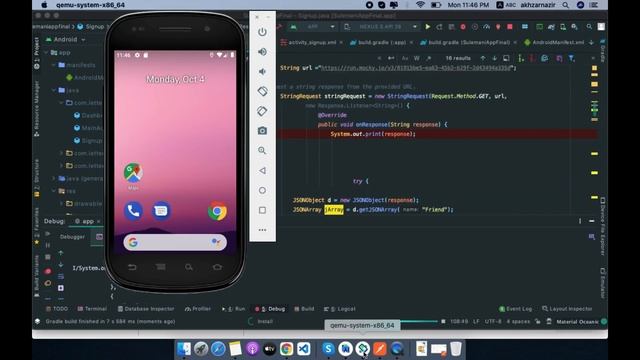Open the mocky.io URL link in code

pyautogui.click(x=416, y=68)
